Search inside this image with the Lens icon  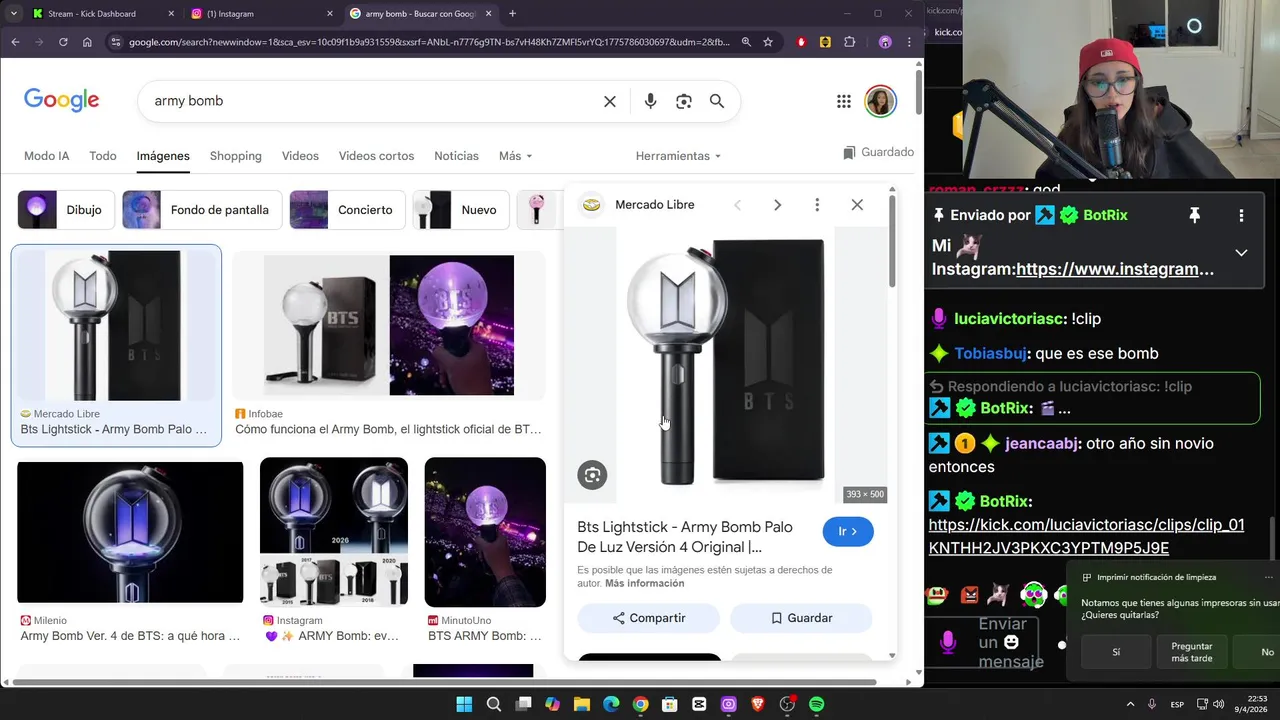coord(592,475)
